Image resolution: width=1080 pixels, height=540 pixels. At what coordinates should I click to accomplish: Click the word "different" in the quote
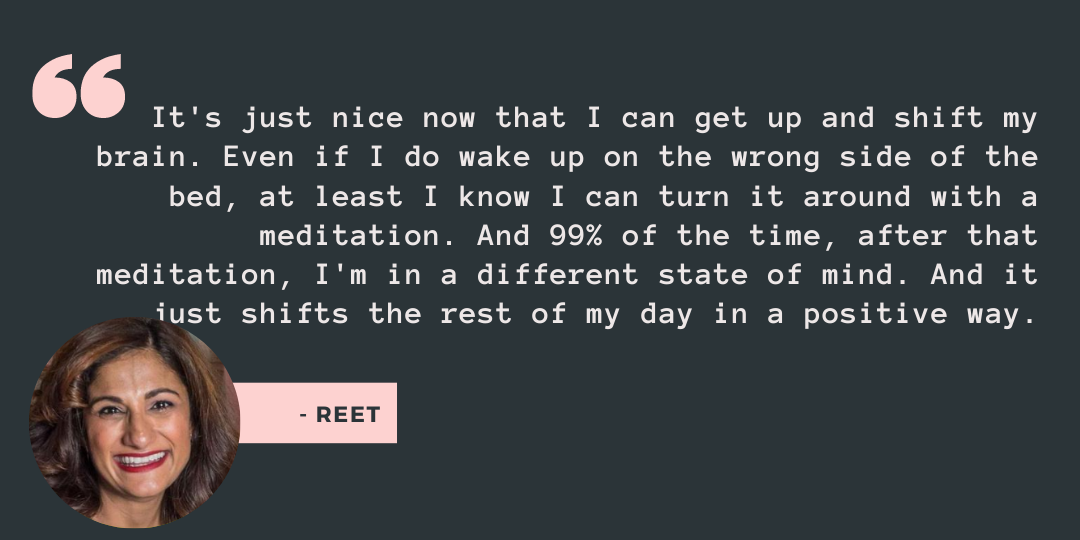[x=558, y=276]
